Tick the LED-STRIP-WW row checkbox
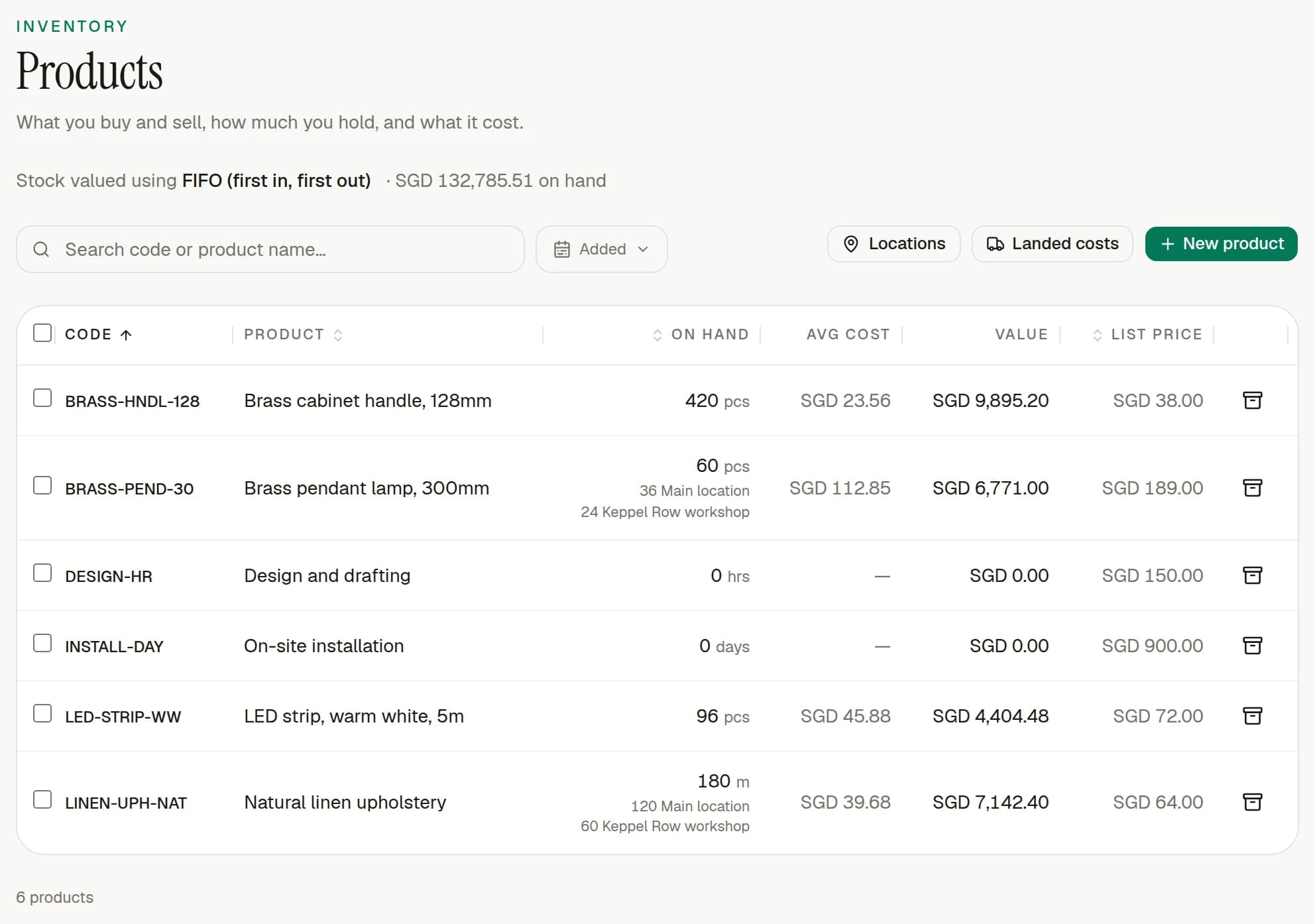Image resolution: width=1315 pixels, height=924 pixels. coord(42,713)
